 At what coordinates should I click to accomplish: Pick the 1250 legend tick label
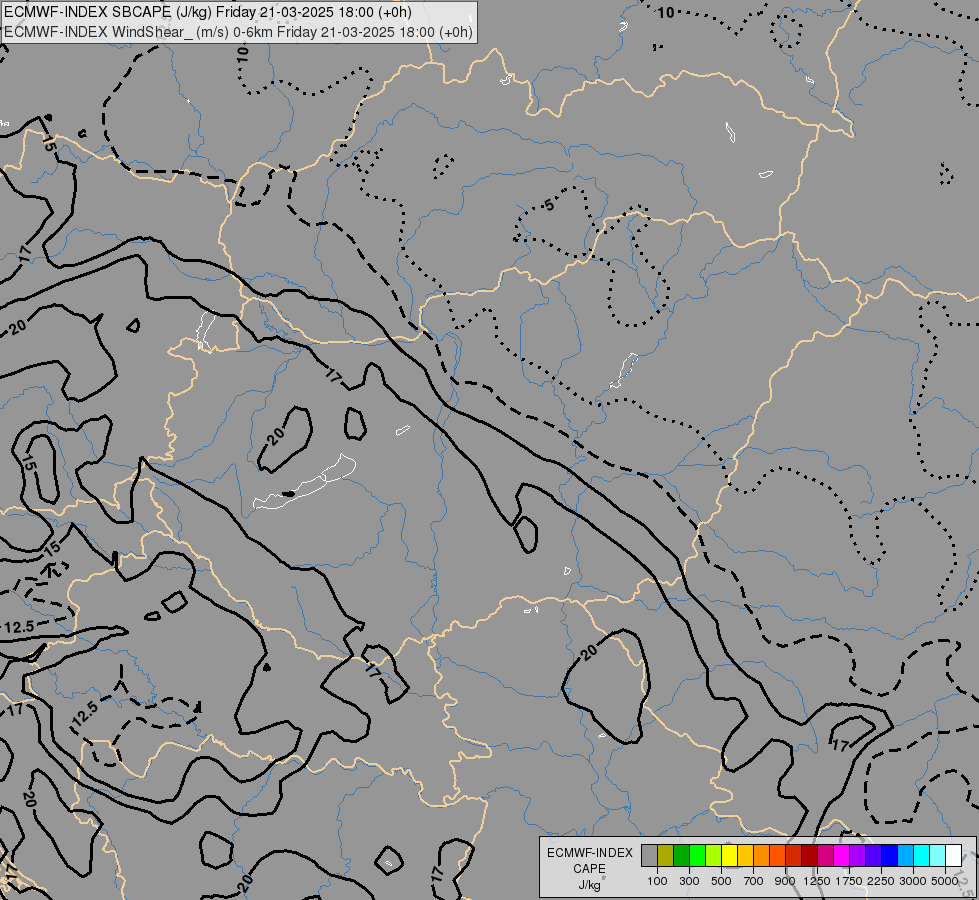click(817, 881)
